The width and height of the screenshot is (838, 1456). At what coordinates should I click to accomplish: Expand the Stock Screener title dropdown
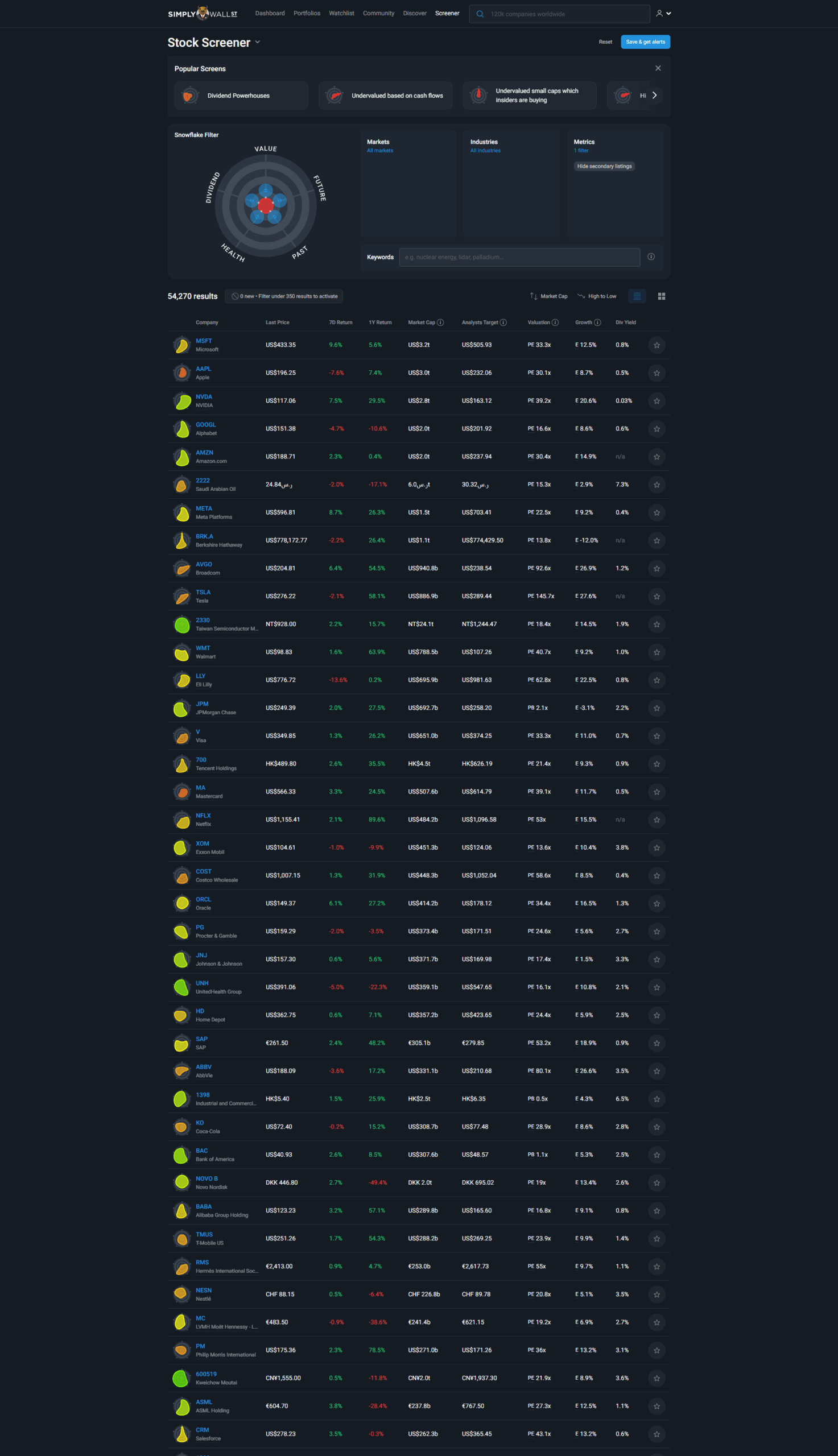(x=257, y=42)
